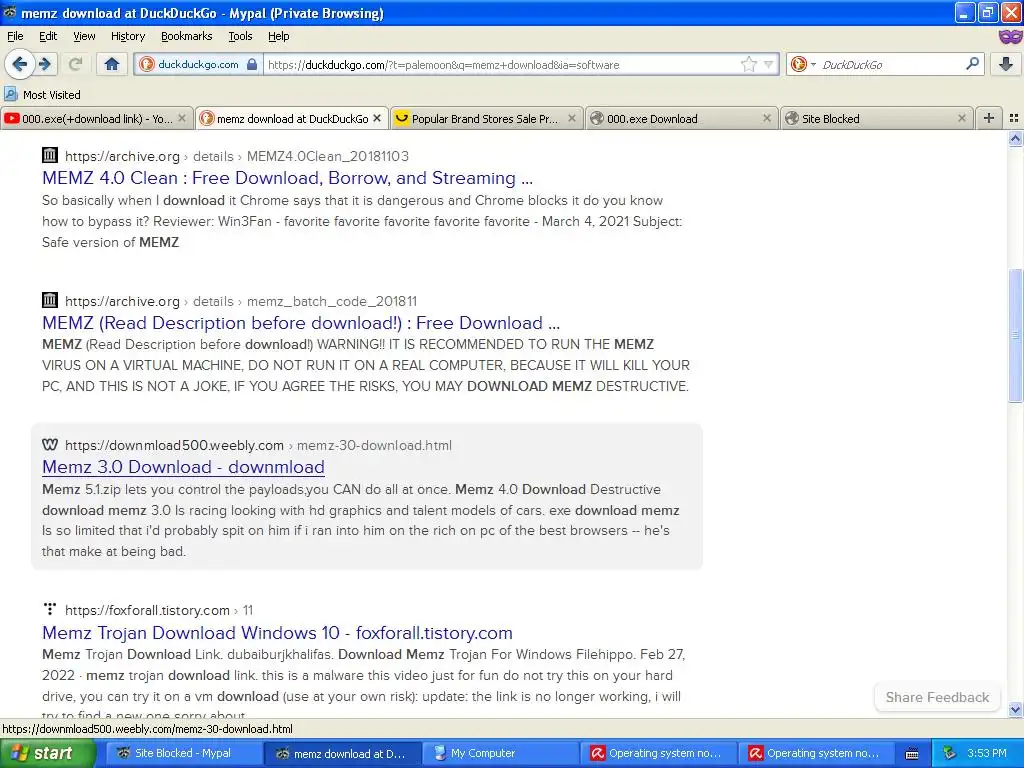Click the search magnifier icon
Image resolution: width=1024 pixels, height=768 pixels.
972,64
